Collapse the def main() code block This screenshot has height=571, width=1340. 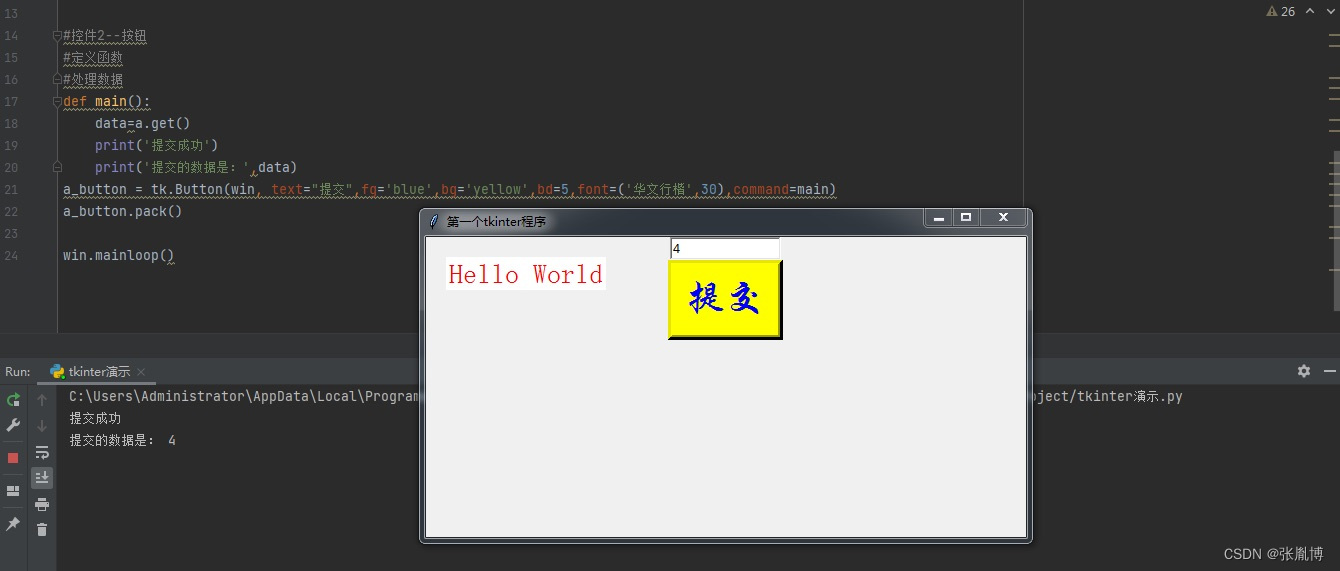pos(57,102)
